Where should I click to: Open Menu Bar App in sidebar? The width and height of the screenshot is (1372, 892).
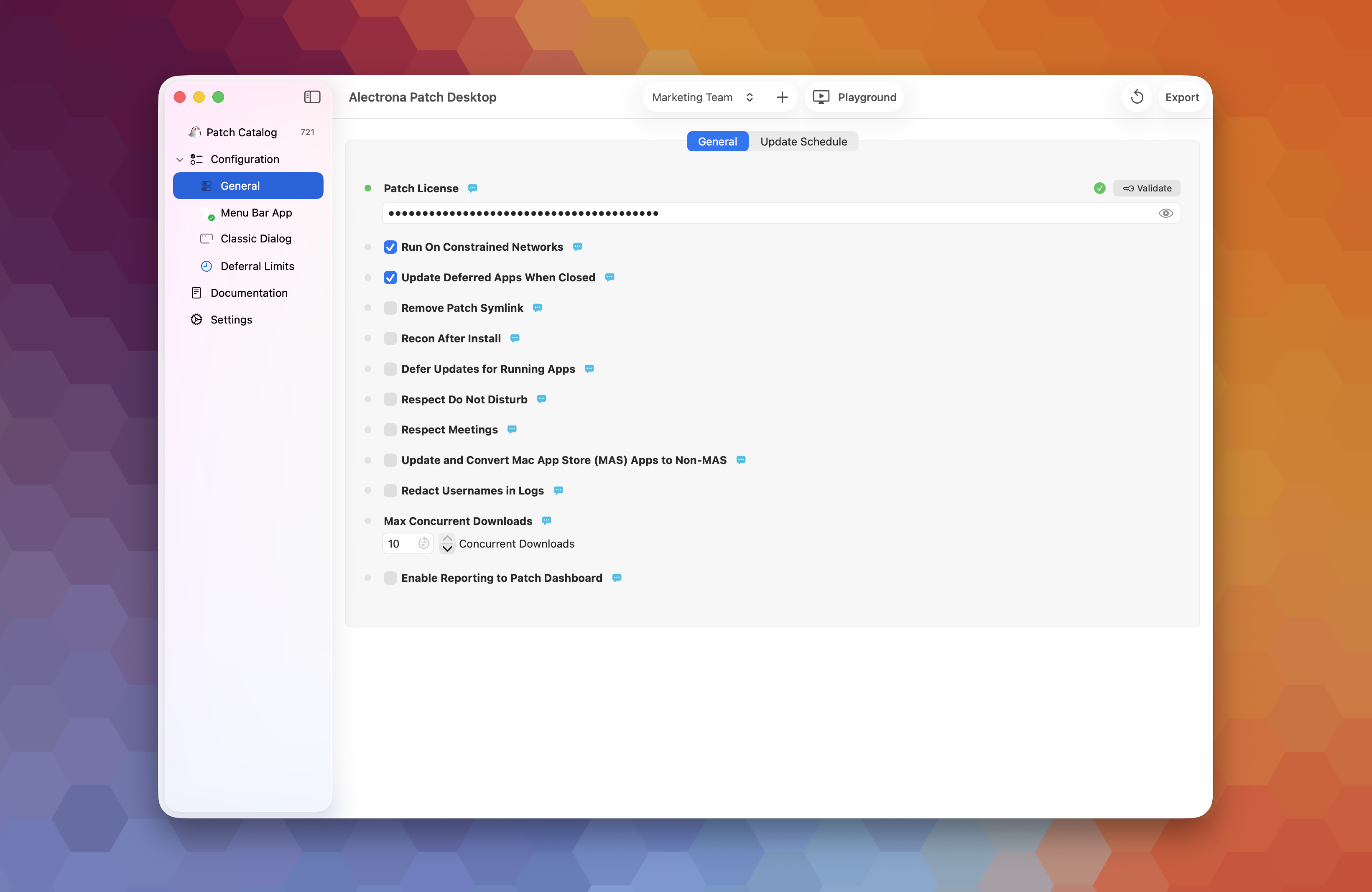tap(248, 213)
